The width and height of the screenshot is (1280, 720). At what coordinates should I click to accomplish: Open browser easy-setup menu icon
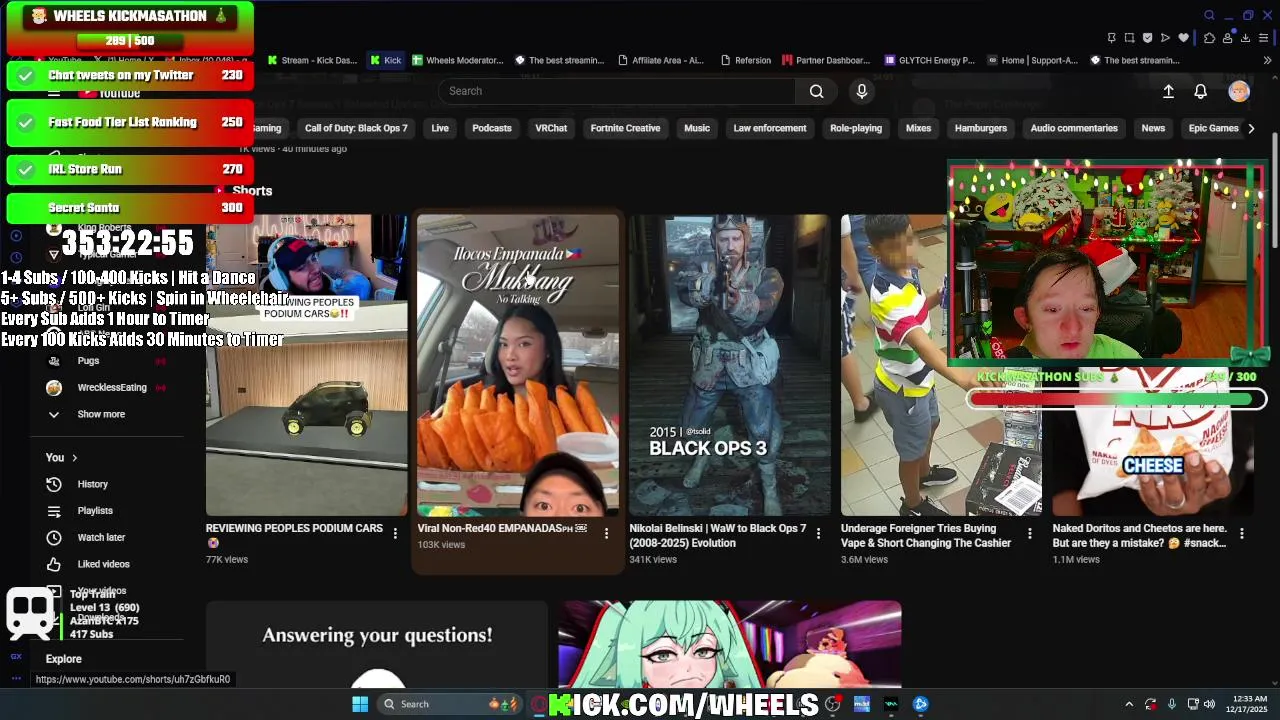[1264, 38]
